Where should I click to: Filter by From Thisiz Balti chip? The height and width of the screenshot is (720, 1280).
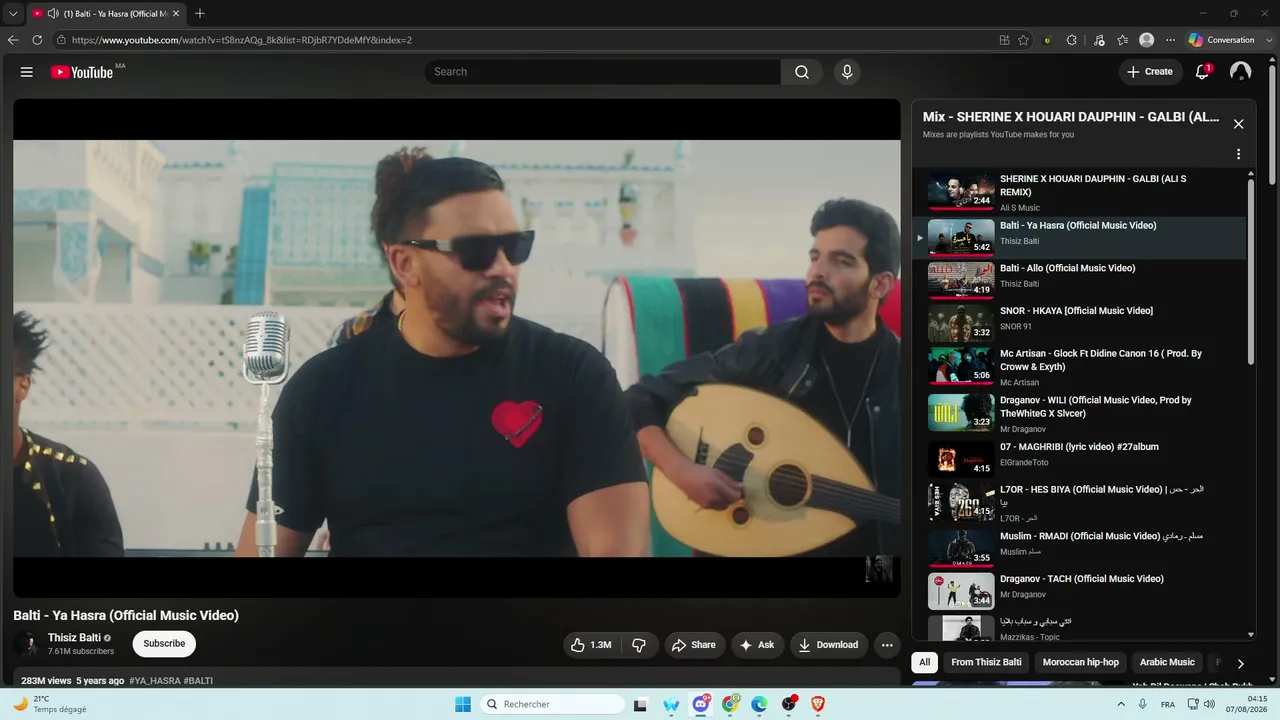coord(987,662)
